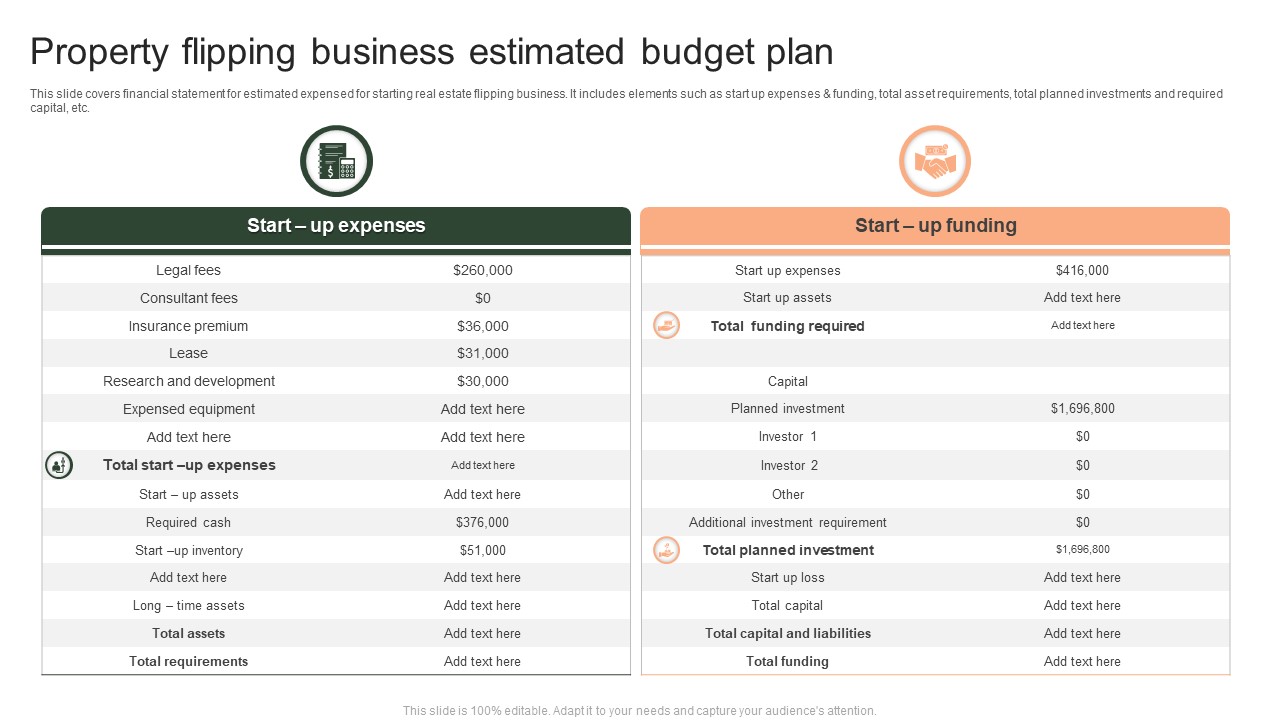This screenshot has height=720, width=1280.
Task: Click the Start – up assets label in left table
Action: [x=188, y=494]
